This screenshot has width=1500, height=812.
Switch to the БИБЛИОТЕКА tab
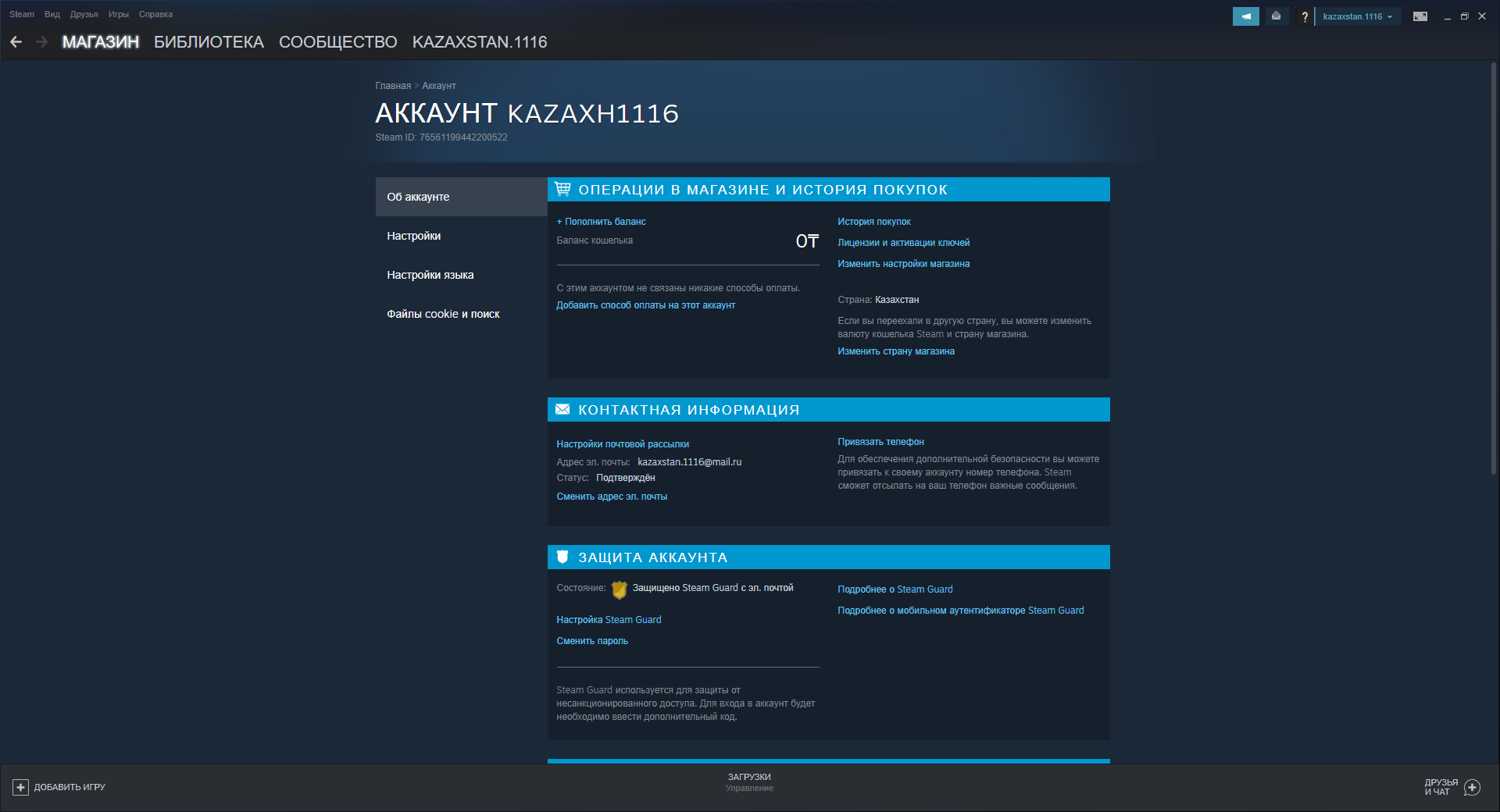tap(209, 42)
